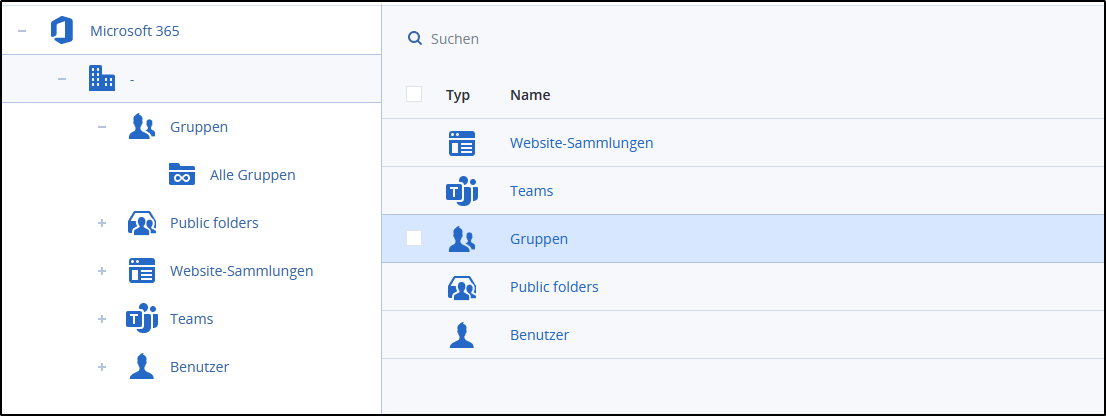Click the search magnifier icon

pyautogui.click(x=415, y=38)
